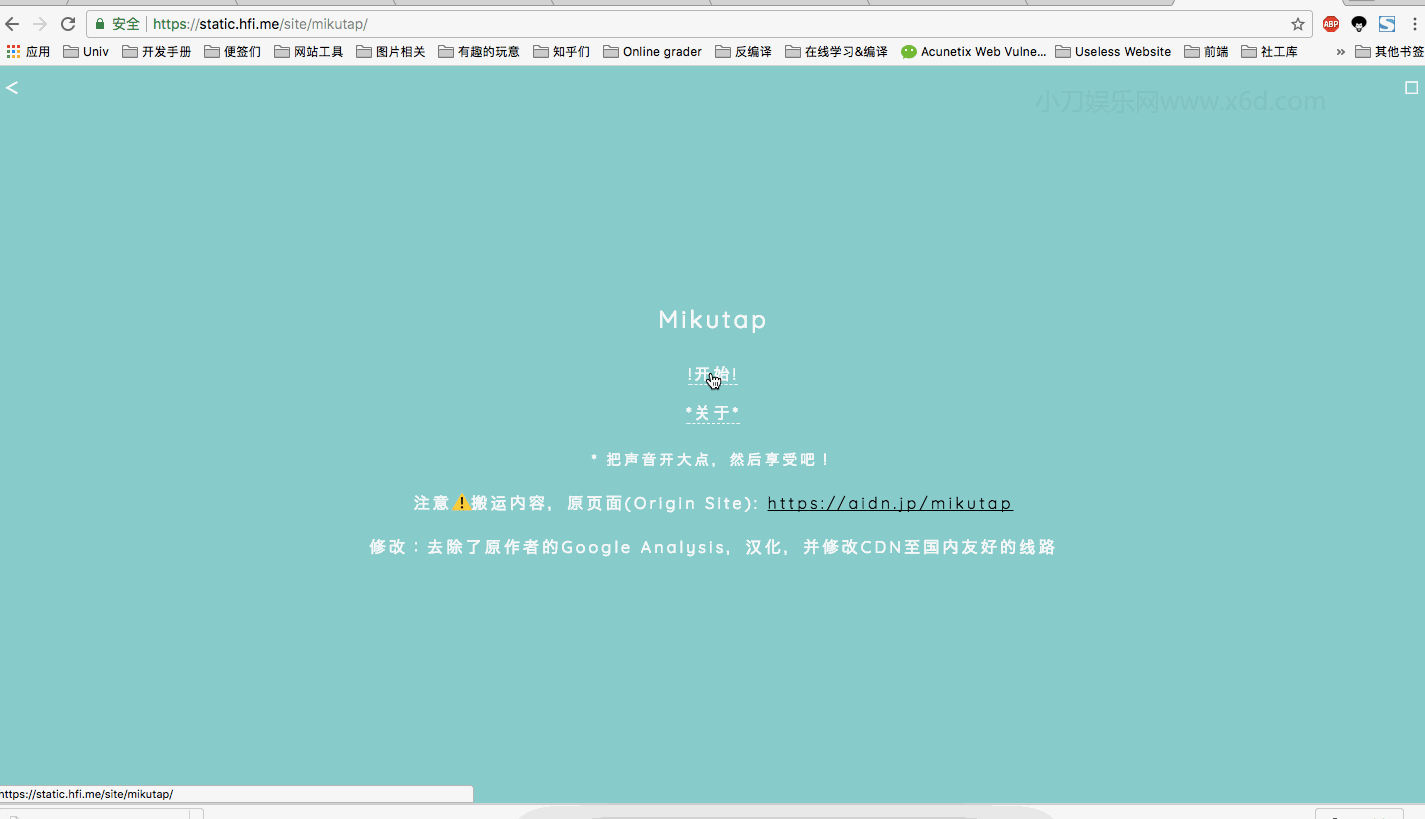Click the !开始! start link
The image size is (1425, 819).
click(712, 374)
